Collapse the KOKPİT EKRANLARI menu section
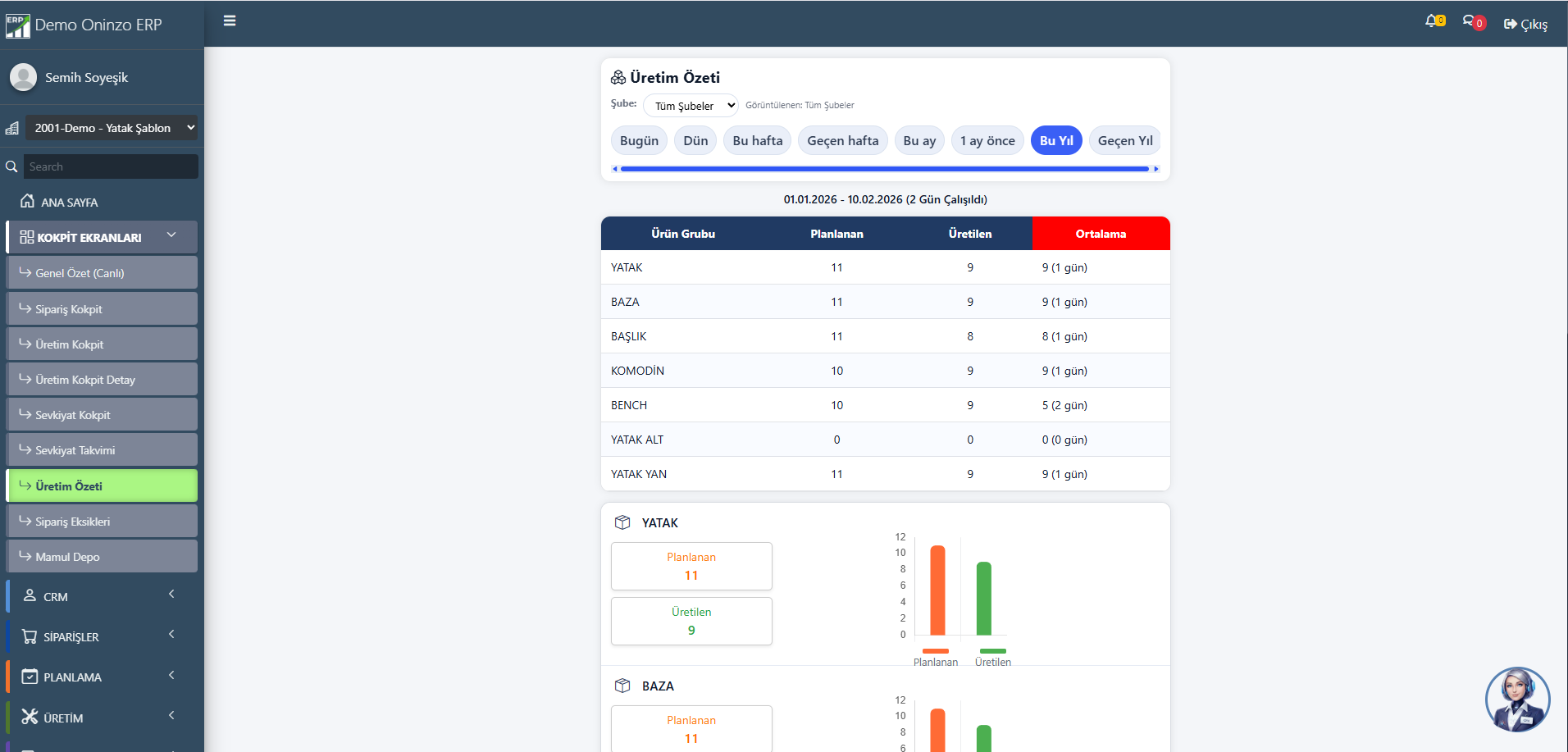The image size is (1568, 752). [102, 237]
